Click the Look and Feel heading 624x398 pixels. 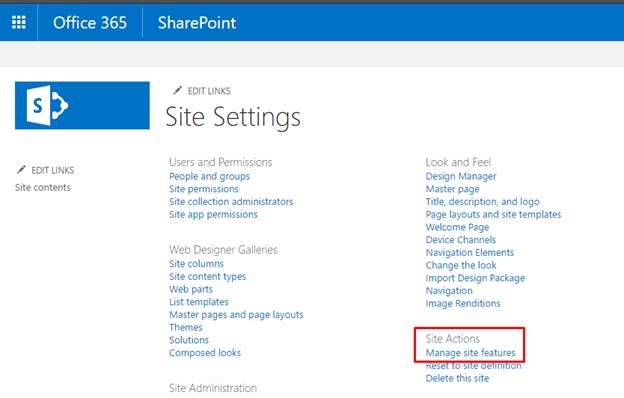point(458,162)
